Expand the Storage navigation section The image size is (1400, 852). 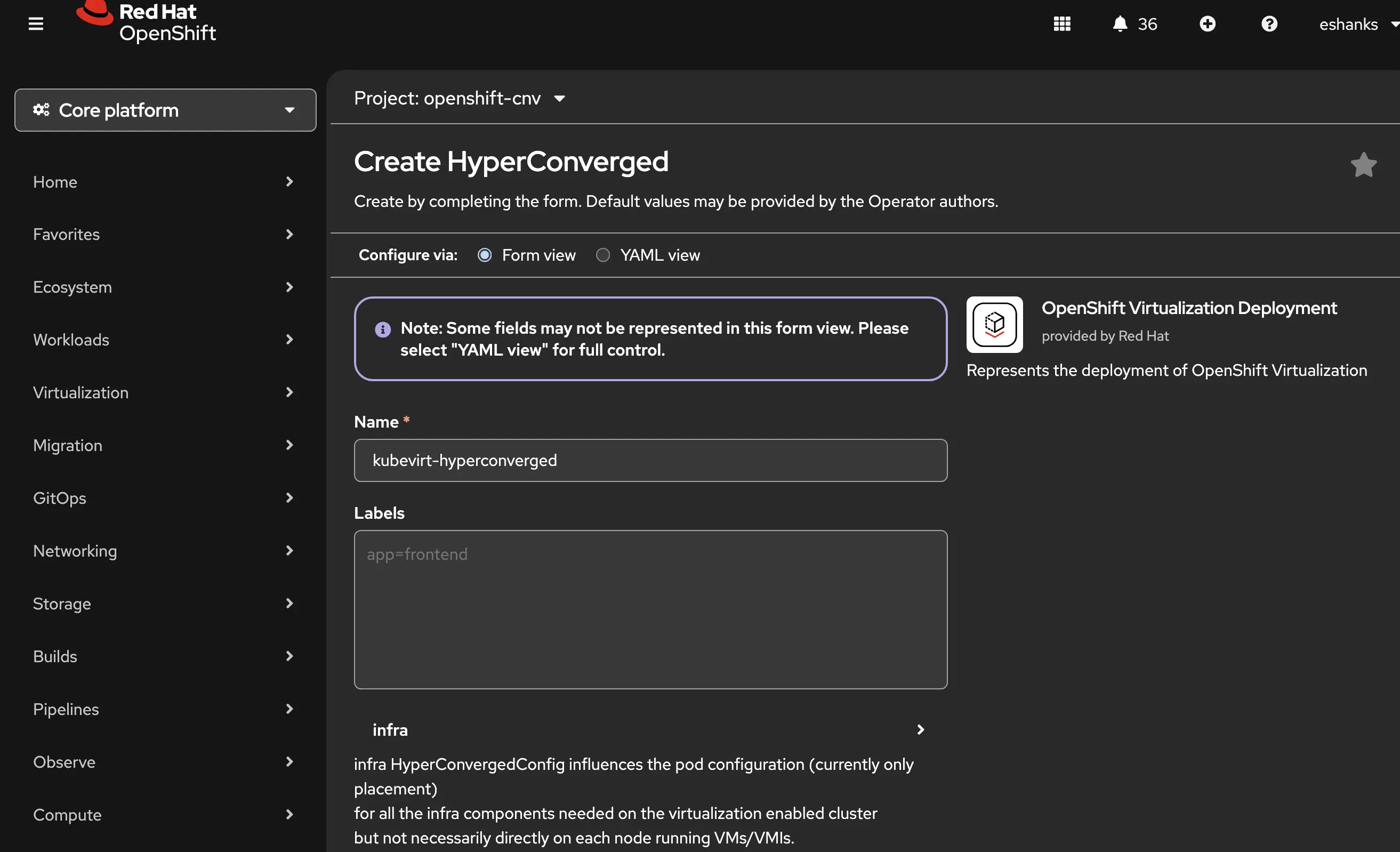(164, 604)
